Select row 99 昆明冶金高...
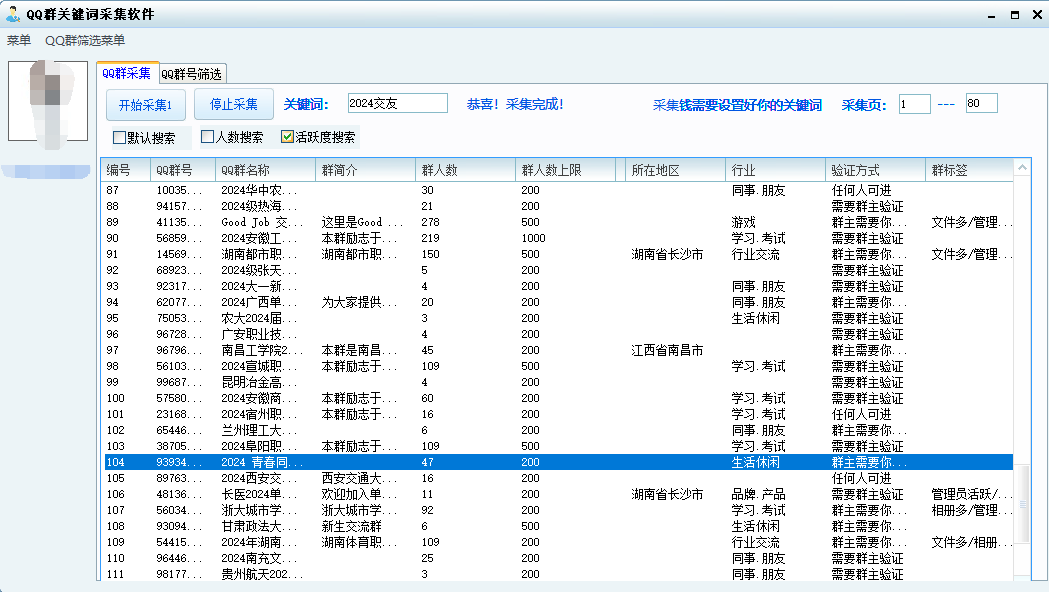1049x592 pixels. [x=559, y=382]
